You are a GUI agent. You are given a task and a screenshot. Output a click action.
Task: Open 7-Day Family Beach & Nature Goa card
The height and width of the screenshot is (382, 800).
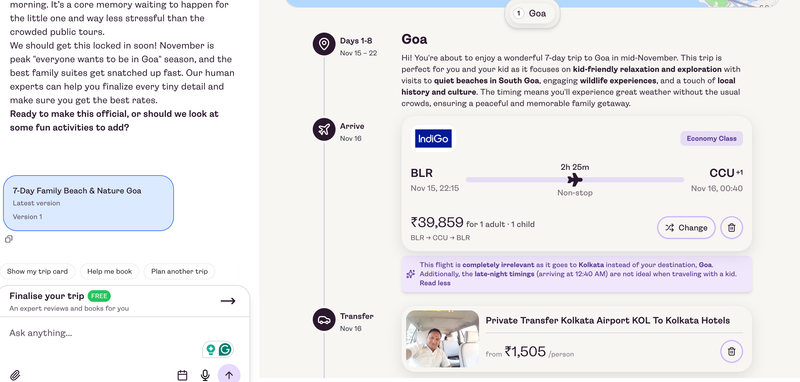(88, 203)
